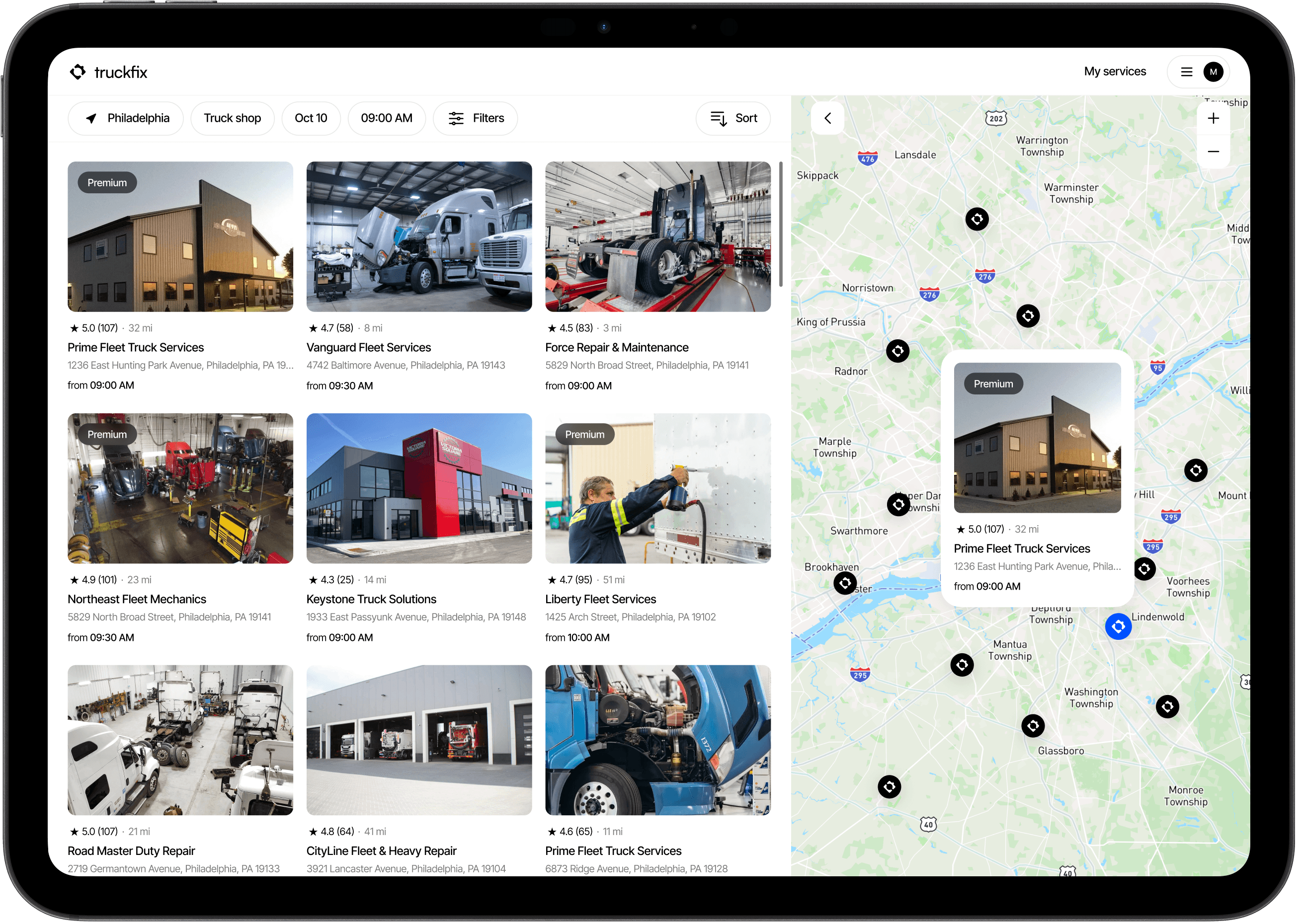Select map marker near Brookhaven
This screenshot has height=924, width=1298.
(845, 583)
